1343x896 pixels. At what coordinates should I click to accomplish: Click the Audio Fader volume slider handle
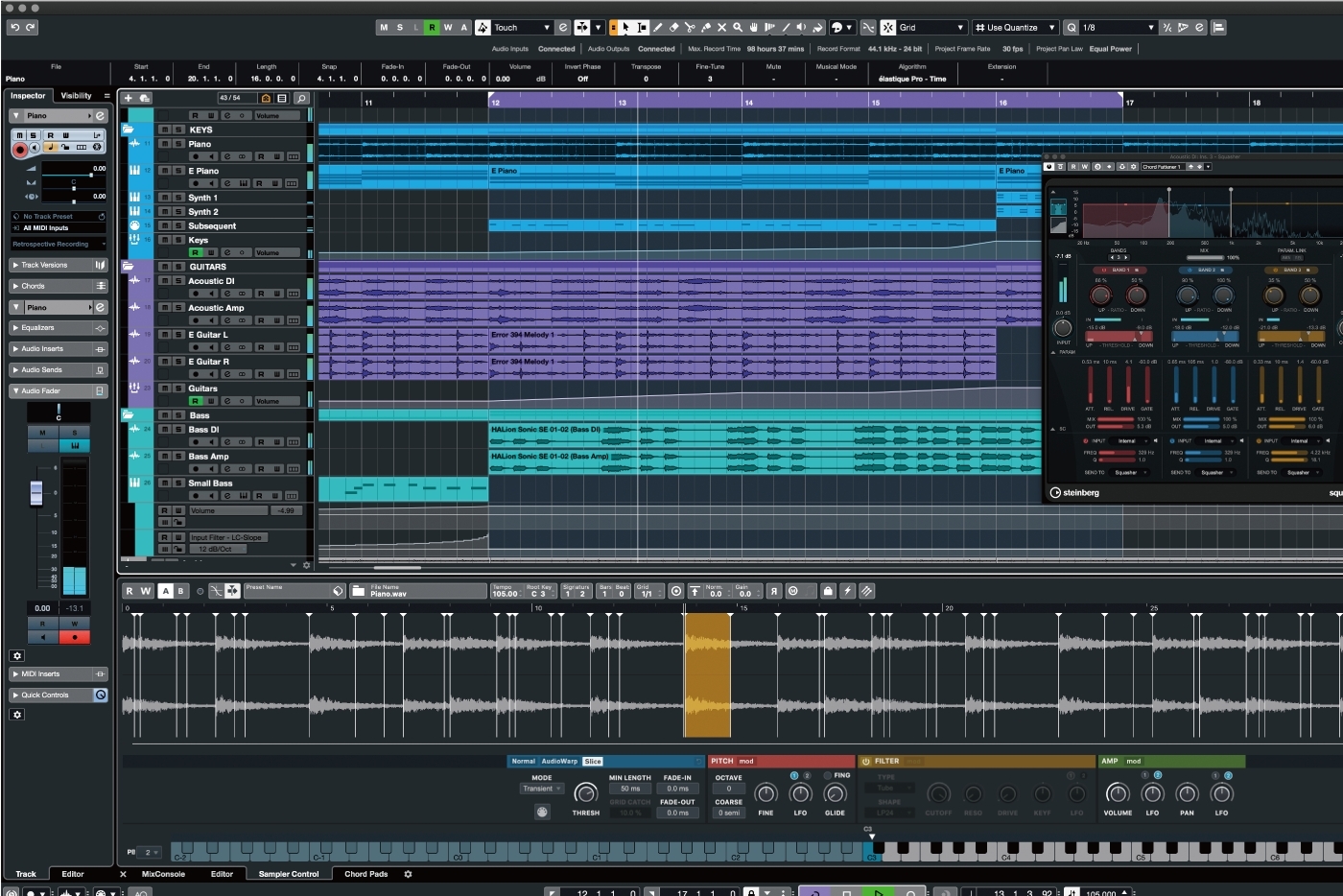click(36, 492)
